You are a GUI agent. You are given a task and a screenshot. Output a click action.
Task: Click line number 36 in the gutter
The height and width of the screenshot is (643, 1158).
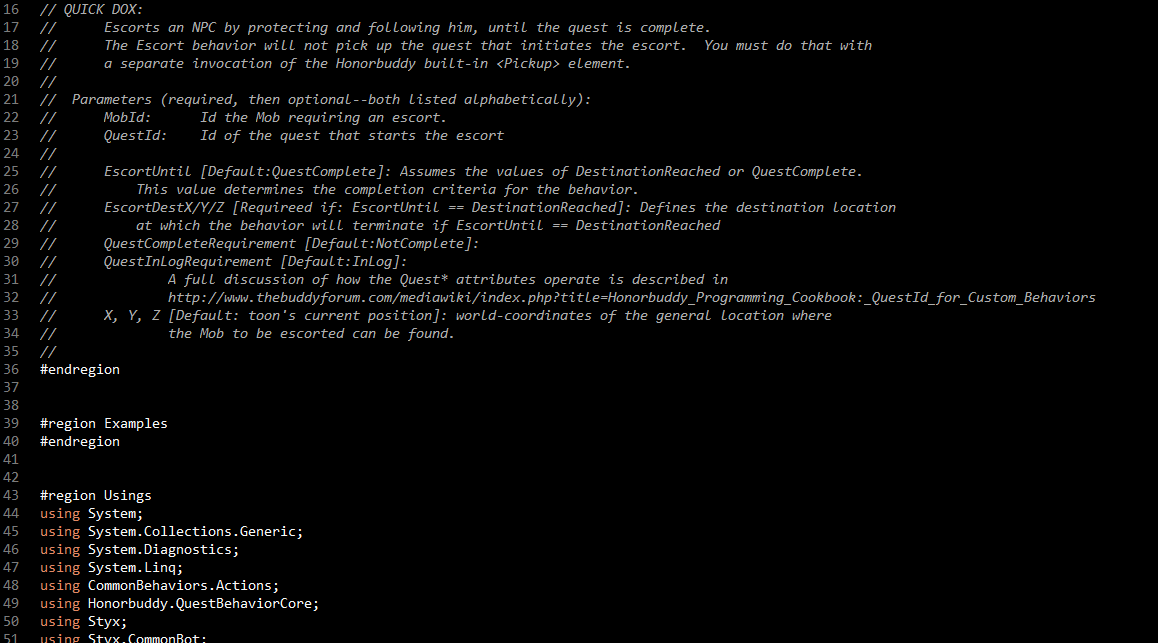(x=11, y=369)
